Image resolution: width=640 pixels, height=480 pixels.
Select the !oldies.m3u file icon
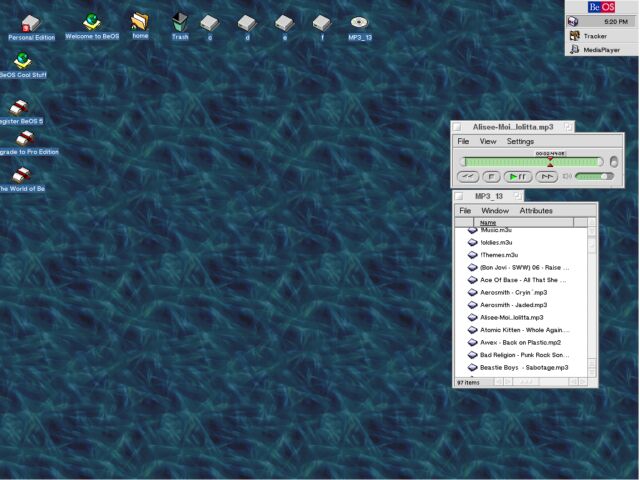(472, 242)
